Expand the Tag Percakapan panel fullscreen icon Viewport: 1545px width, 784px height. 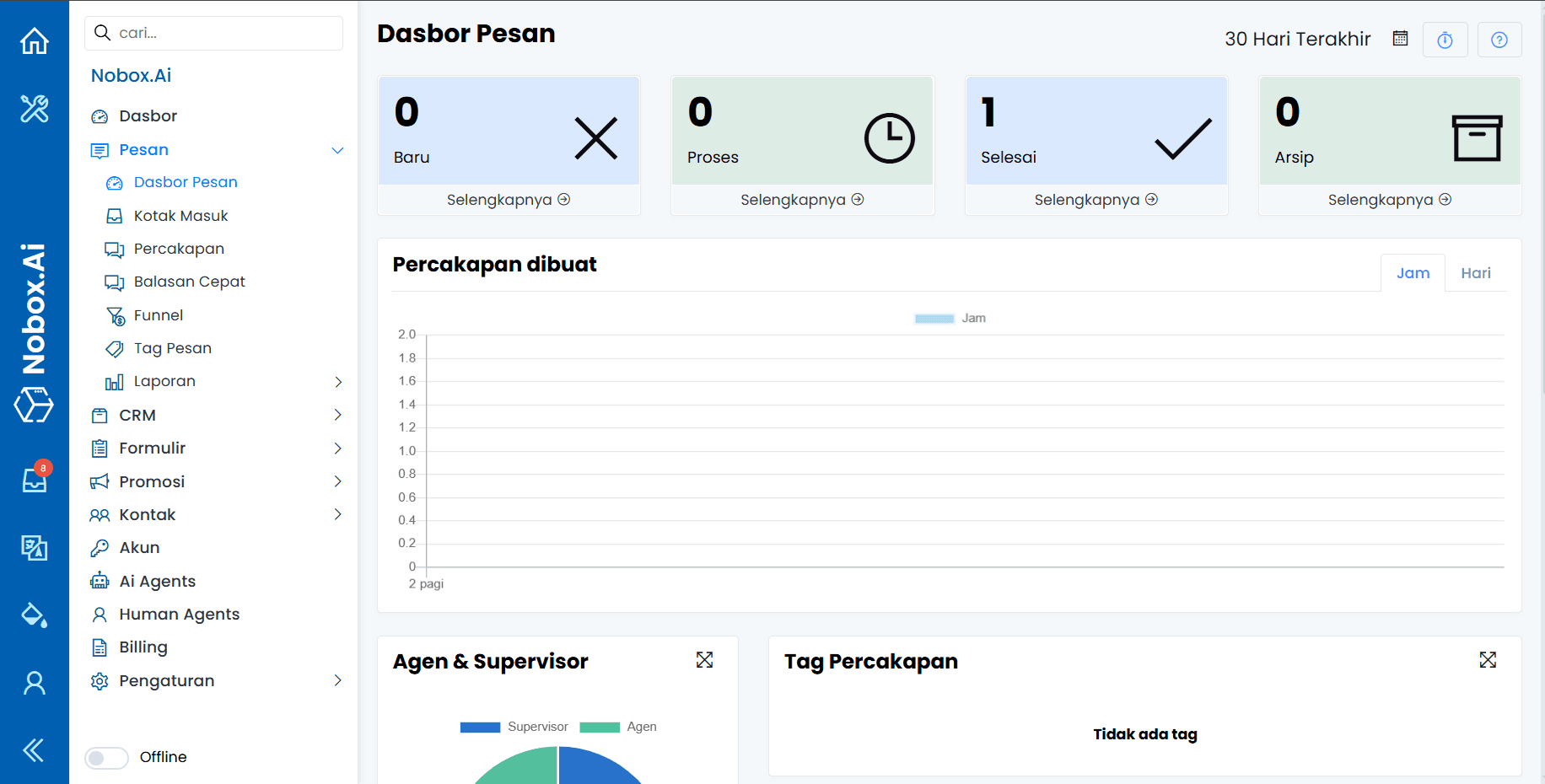coord(1488,660)
